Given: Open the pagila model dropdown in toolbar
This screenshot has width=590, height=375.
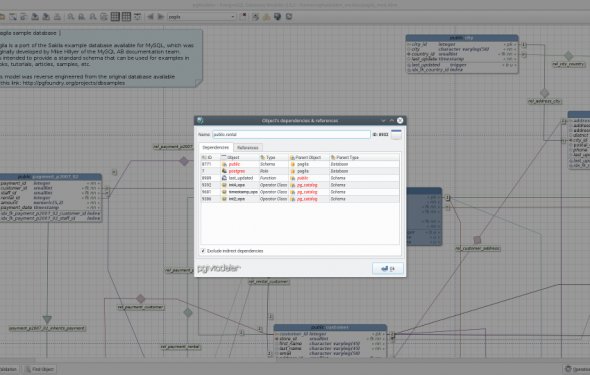Looking at the screenshot, I should click(202, 17).
